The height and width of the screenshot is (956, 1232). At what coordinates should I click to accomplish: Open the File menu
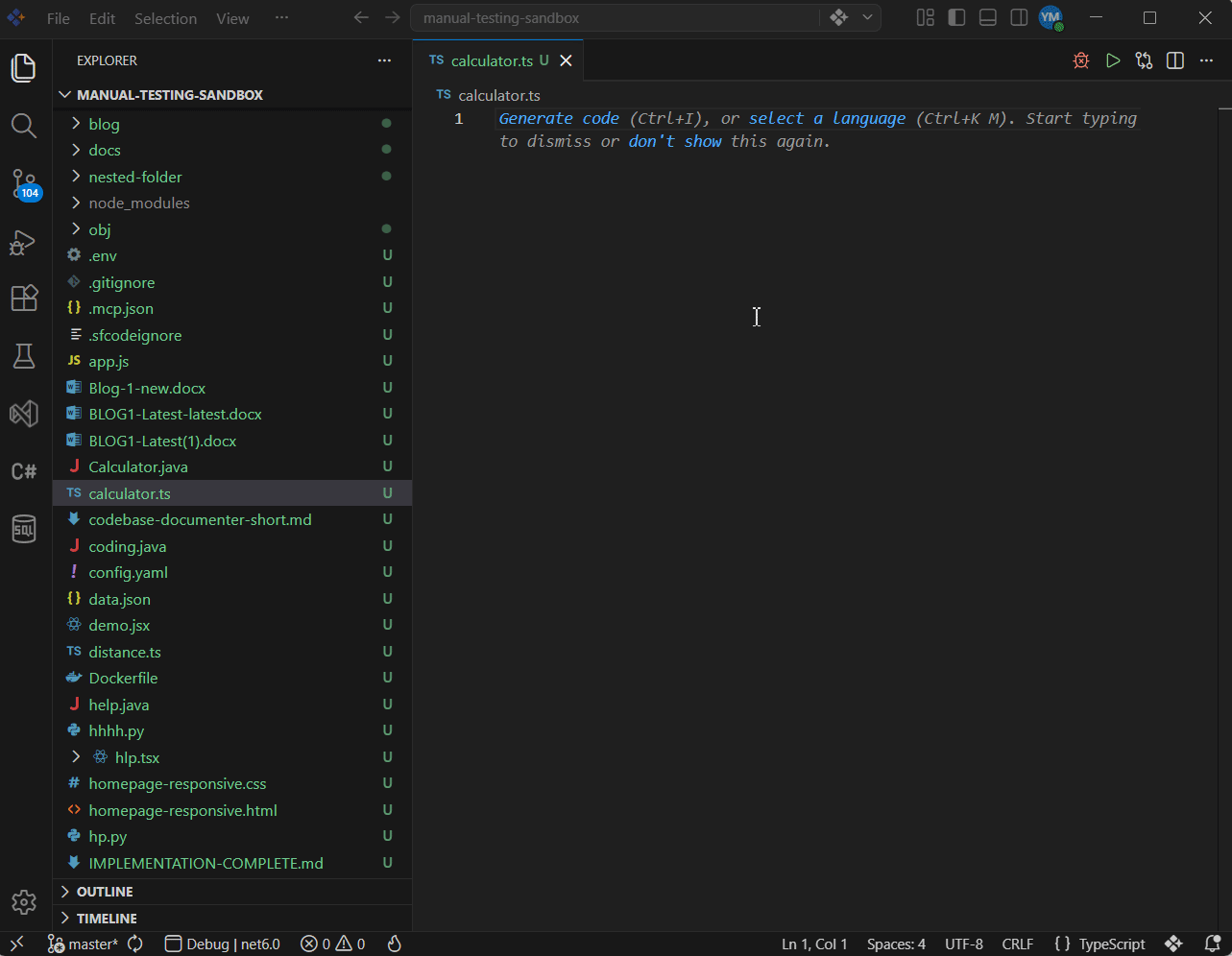click(58, 18)
